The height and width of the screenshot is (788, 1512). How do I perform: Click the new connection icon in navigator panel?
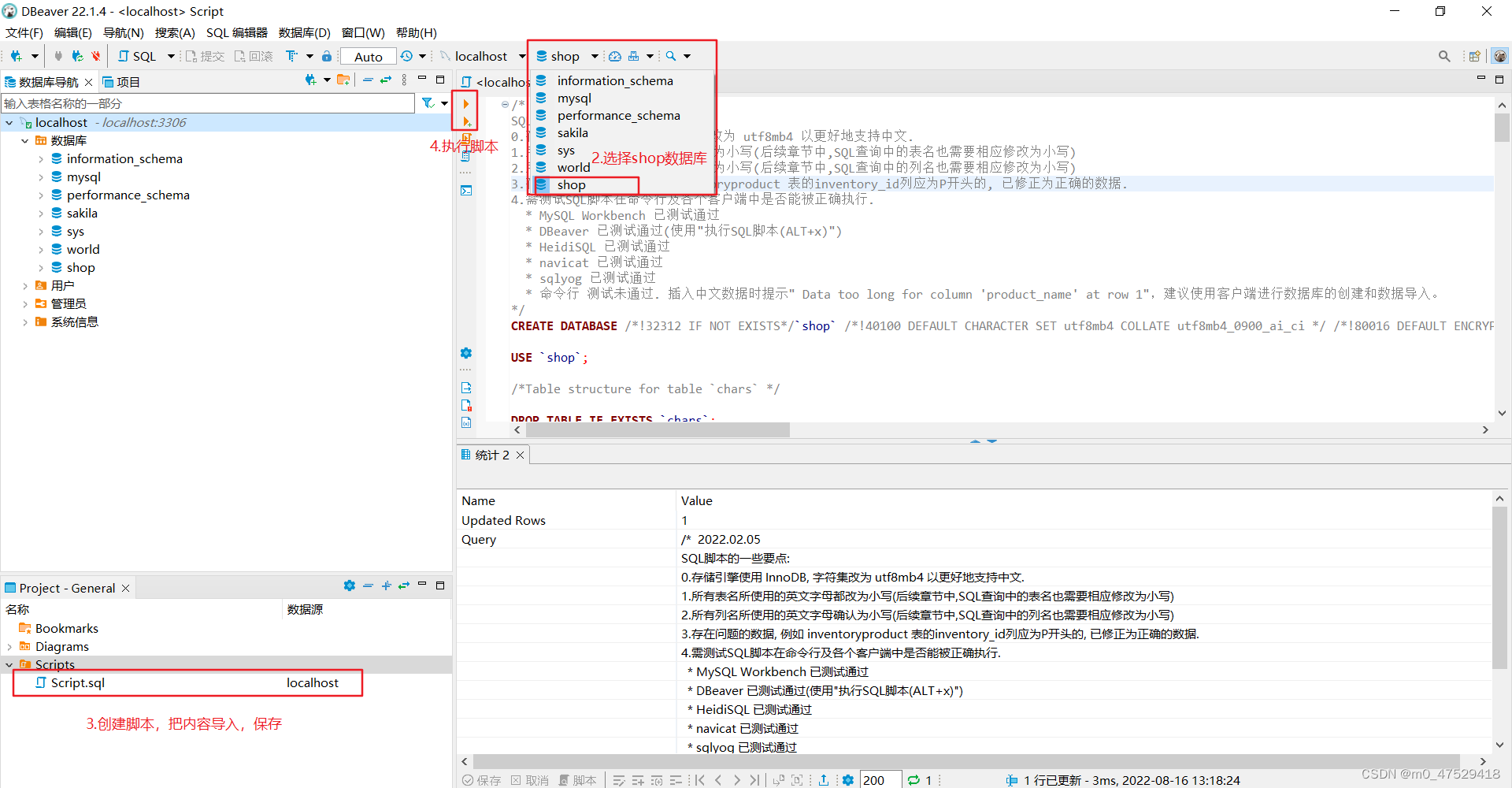(x=311, y=80)
